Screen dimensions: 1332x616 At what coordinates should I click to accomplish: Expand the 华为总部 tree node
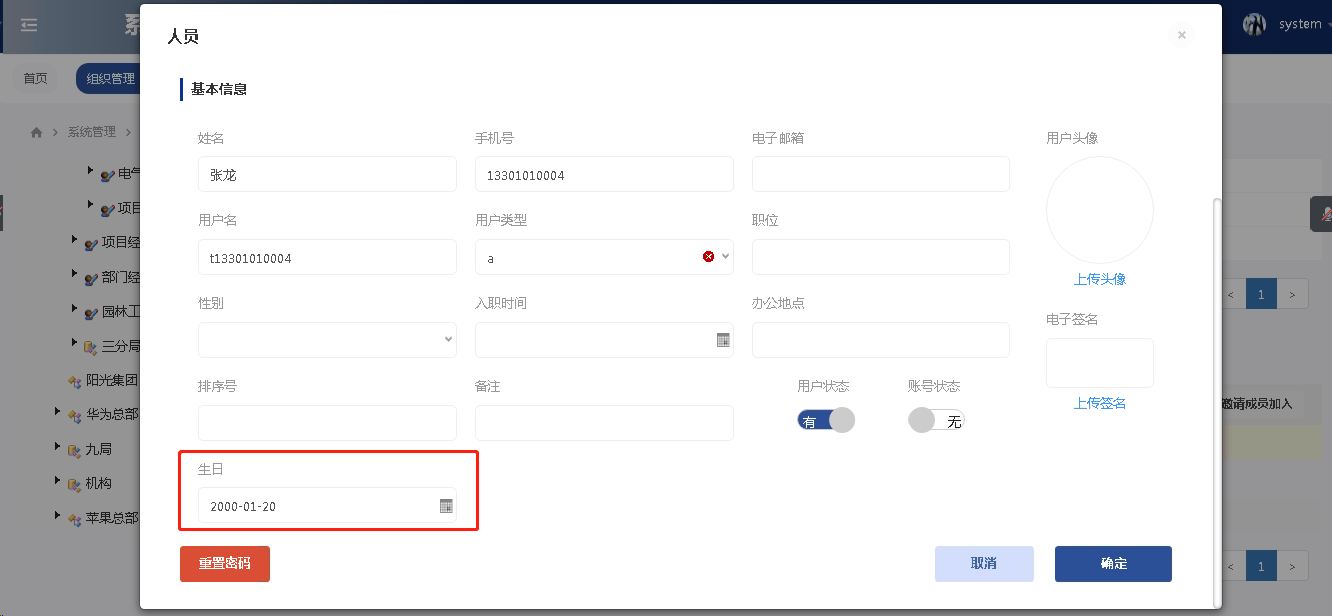(58, 412)
